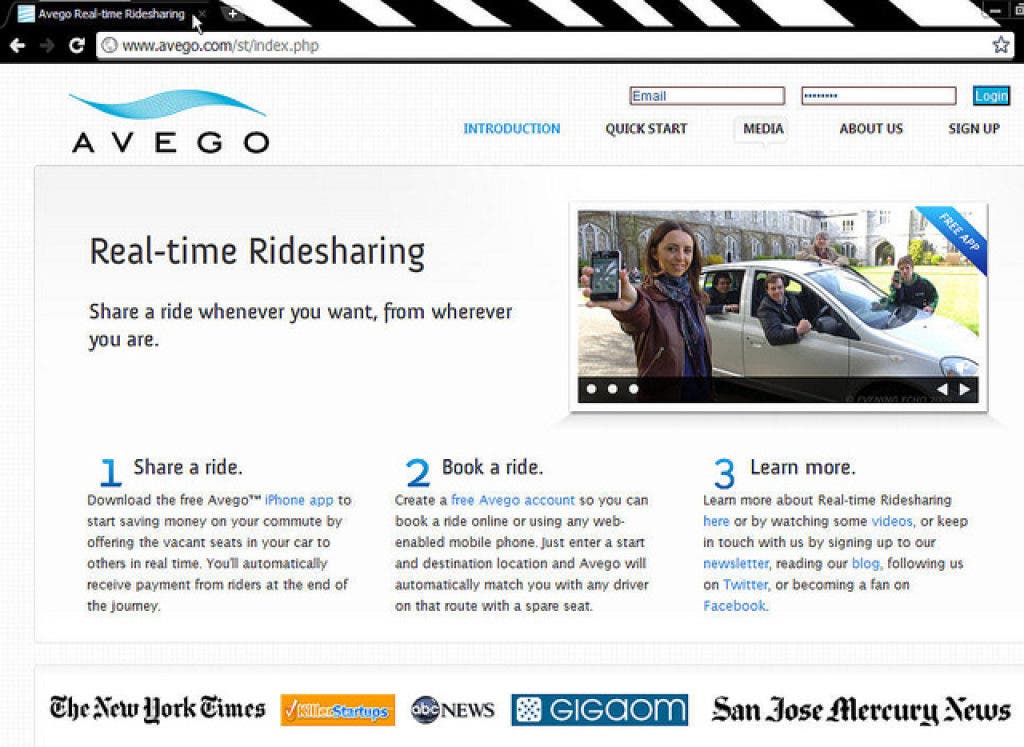Open the Introduction menu item
Viewport: 1024px width, 747px height.
click(512, 129)
